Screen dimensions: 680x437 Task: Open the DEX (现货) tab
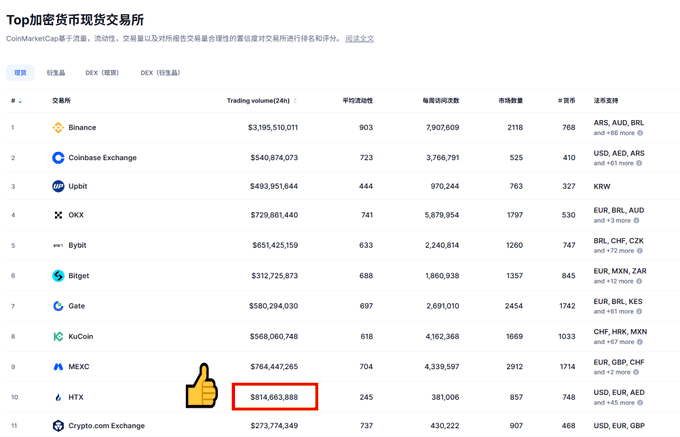[102, 73]
